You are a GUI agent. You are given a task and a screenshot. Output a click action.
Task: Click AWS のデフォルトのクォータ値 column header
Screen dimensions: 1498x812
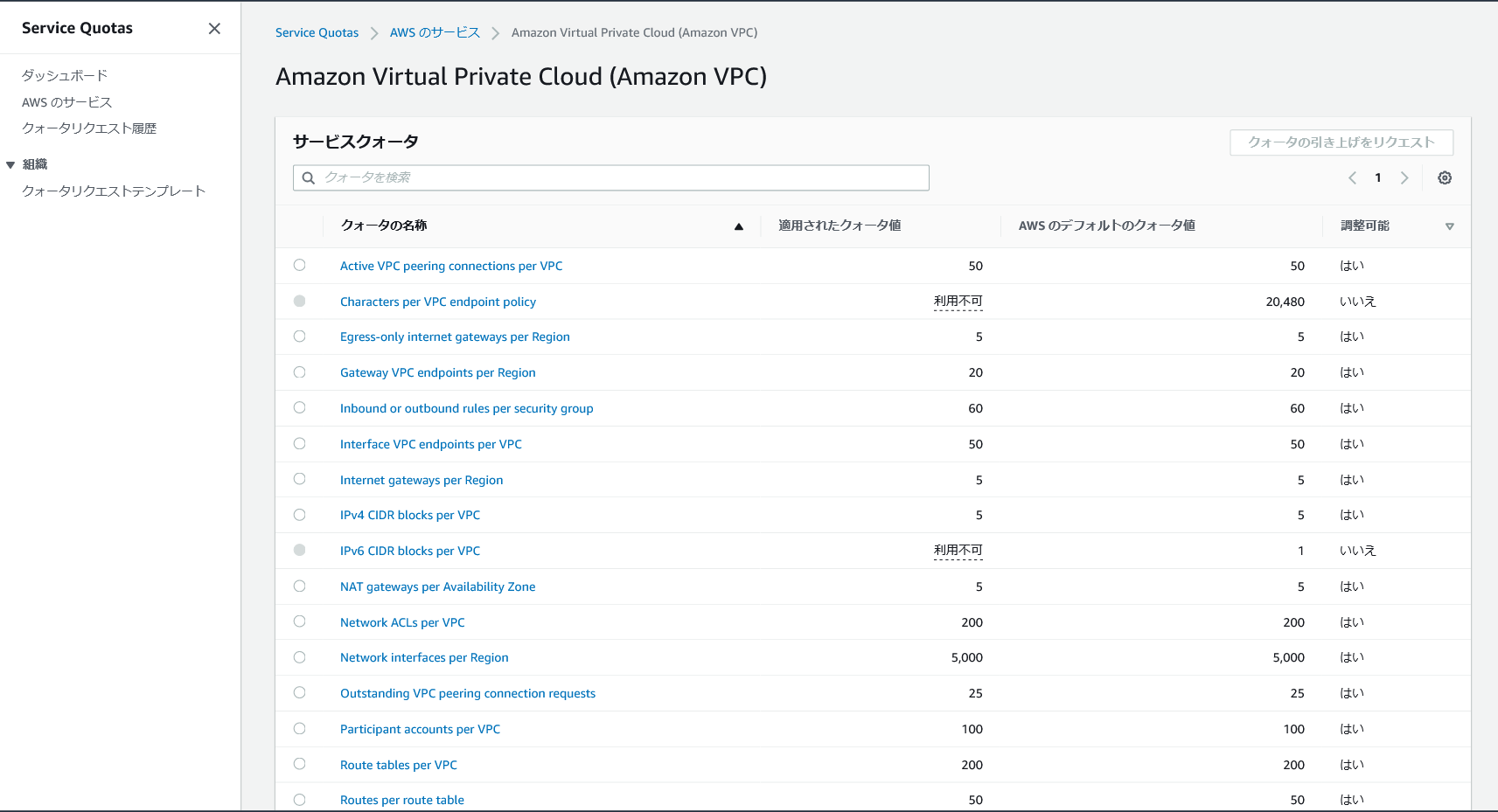pos(1107,226)
